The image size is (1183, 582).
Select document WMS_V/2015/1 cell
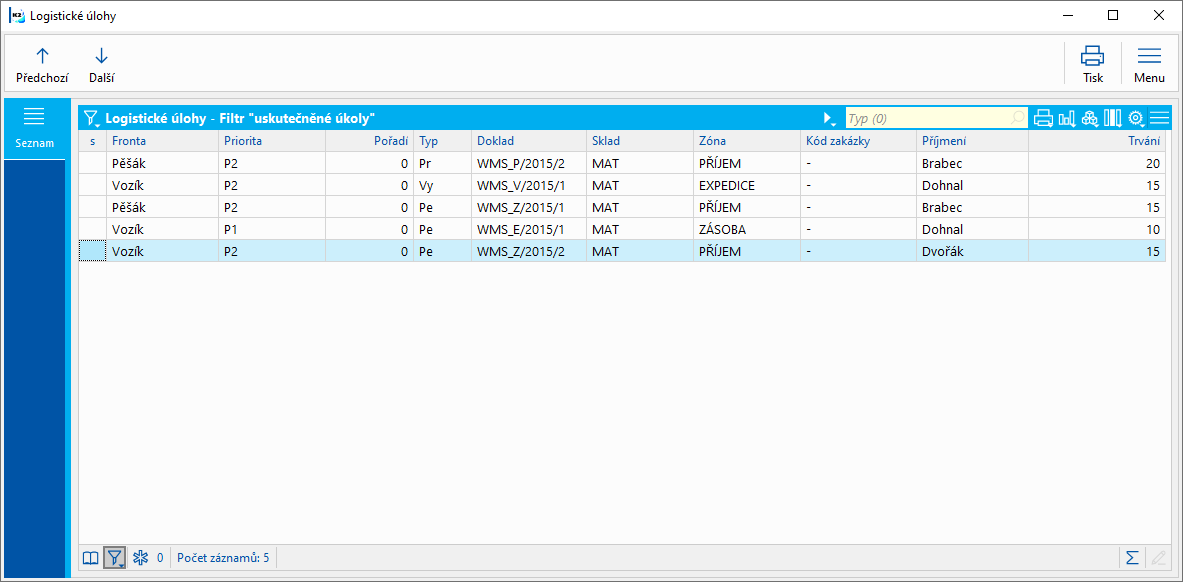(529, 185)
